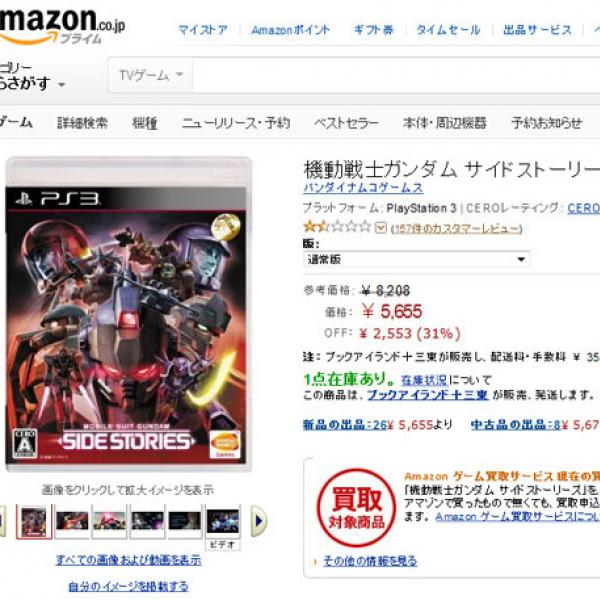Expand the カテゴリーからさがす category menu
This screenshot has height=600, width=600.
tap(32, 77)
